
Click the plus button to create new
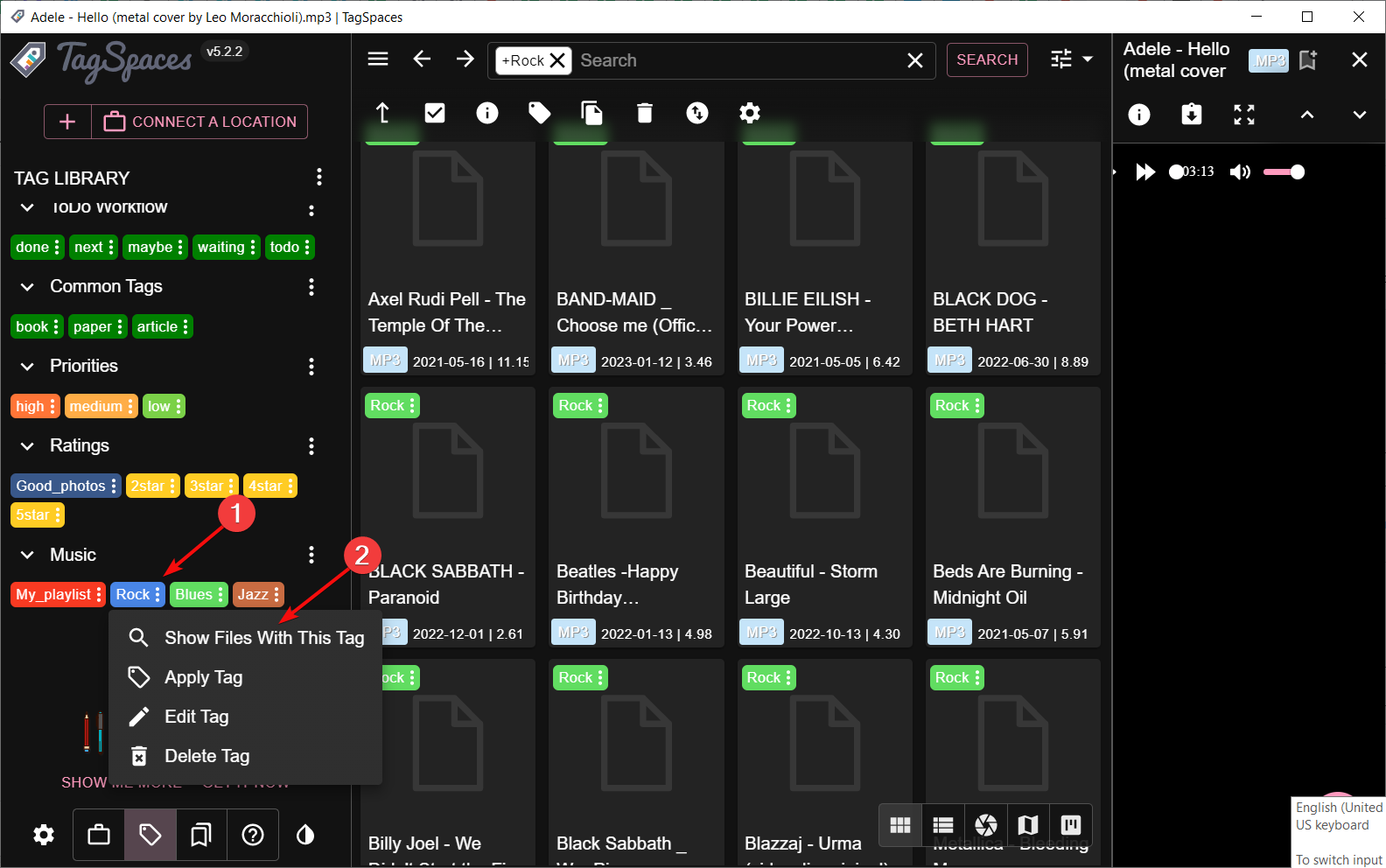tap(67, 122)
